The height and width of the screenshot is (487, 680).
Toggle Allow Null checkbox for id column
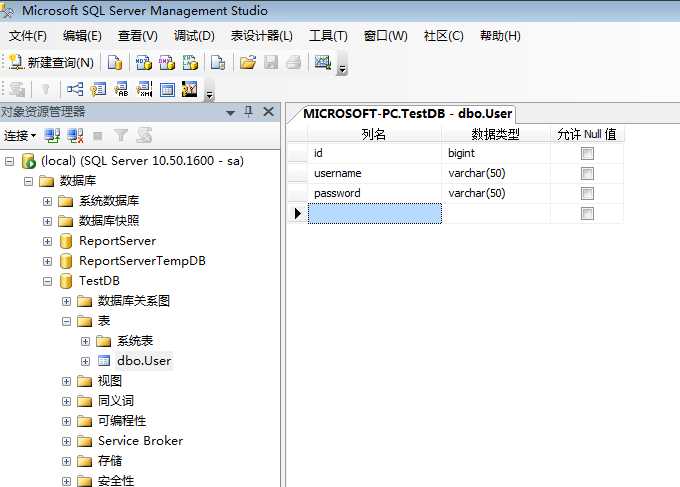click(x=587, y=154)
